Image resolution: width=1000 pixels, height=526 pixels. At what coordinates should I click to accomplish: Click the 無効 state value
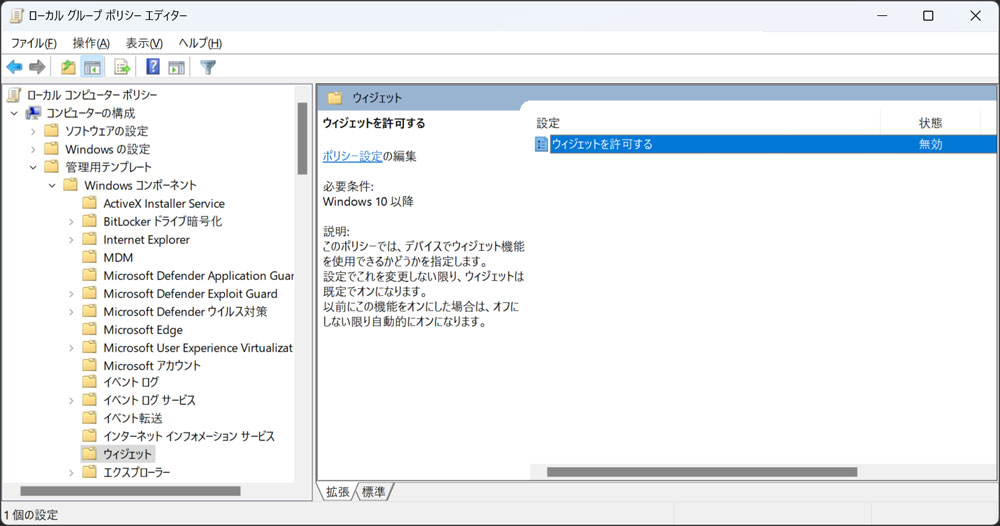930,144
